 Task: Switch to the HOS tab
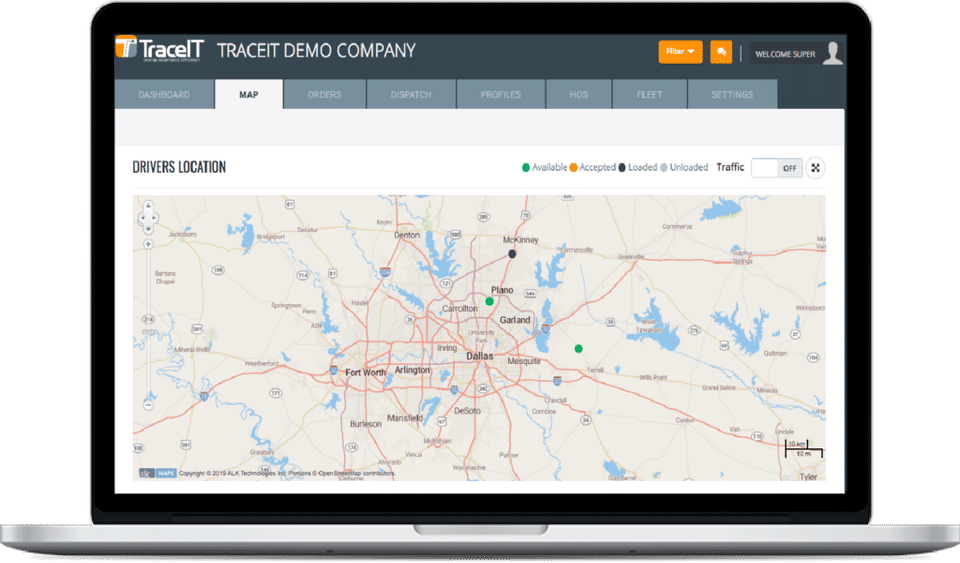click(579, 94)
